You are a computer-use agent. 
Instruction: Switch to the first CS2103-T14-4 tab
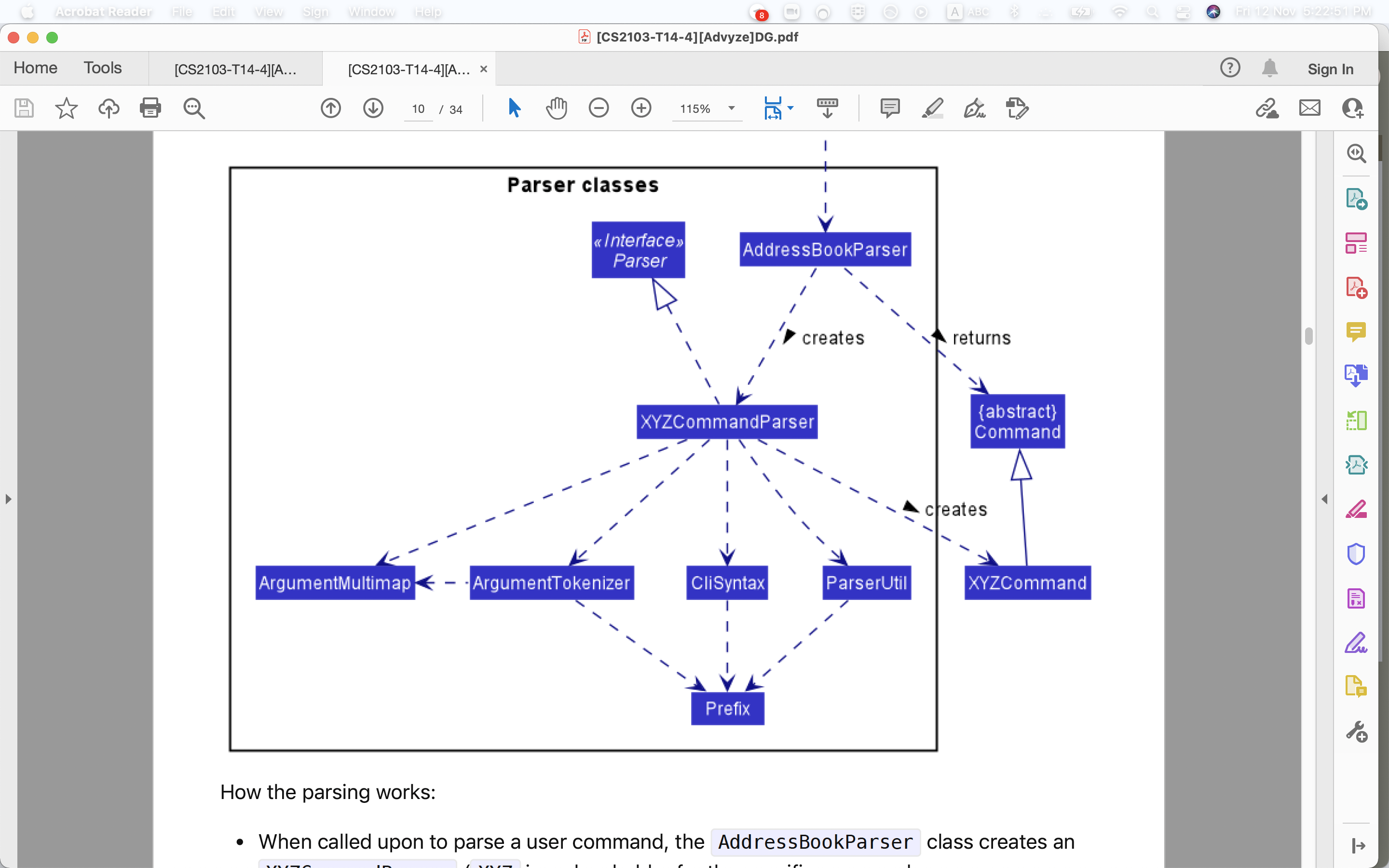[235, 69]
